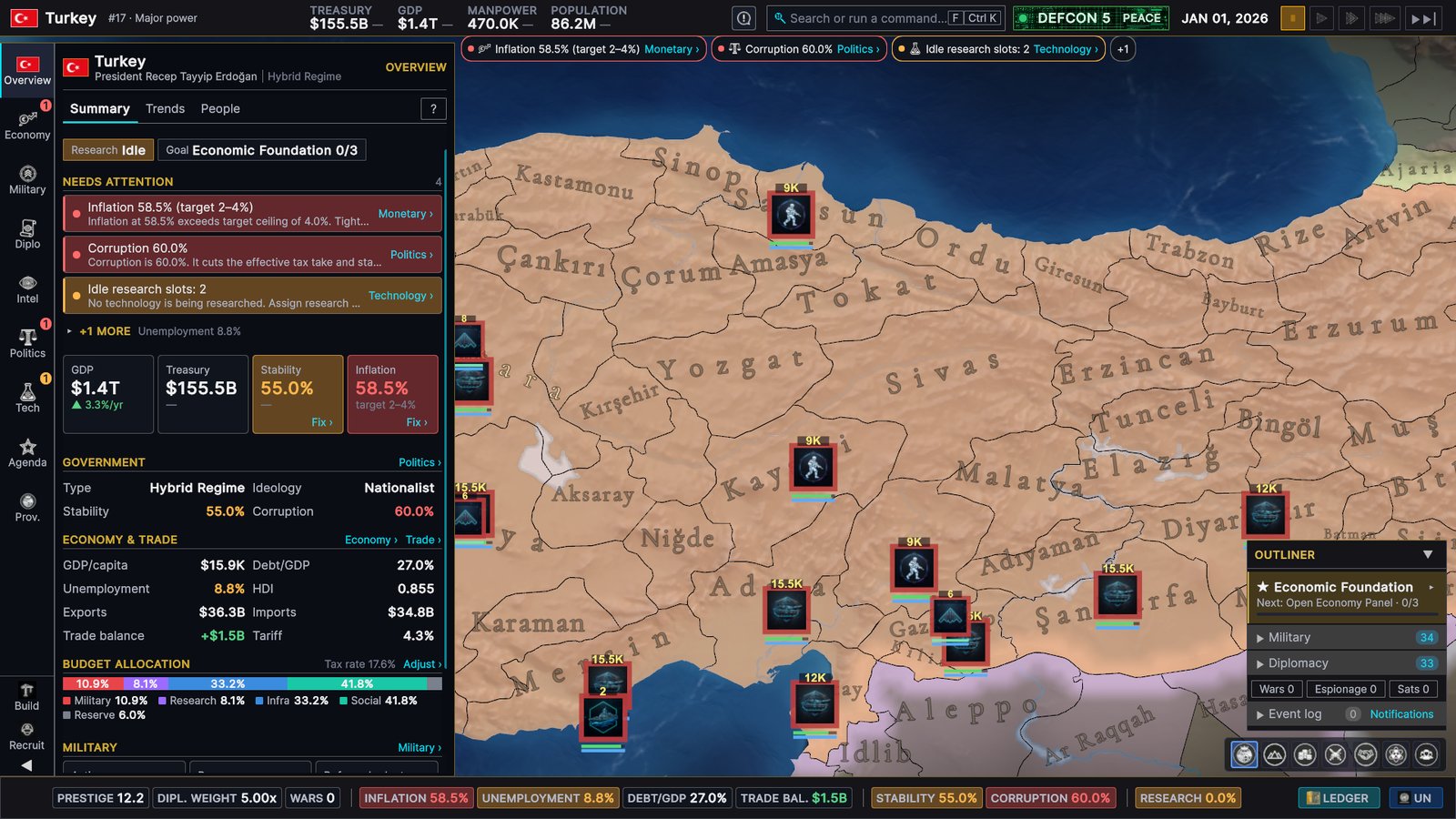Open the Prov. sidebar panel
Screen dimensions: 1456x819
coord(27,508)
